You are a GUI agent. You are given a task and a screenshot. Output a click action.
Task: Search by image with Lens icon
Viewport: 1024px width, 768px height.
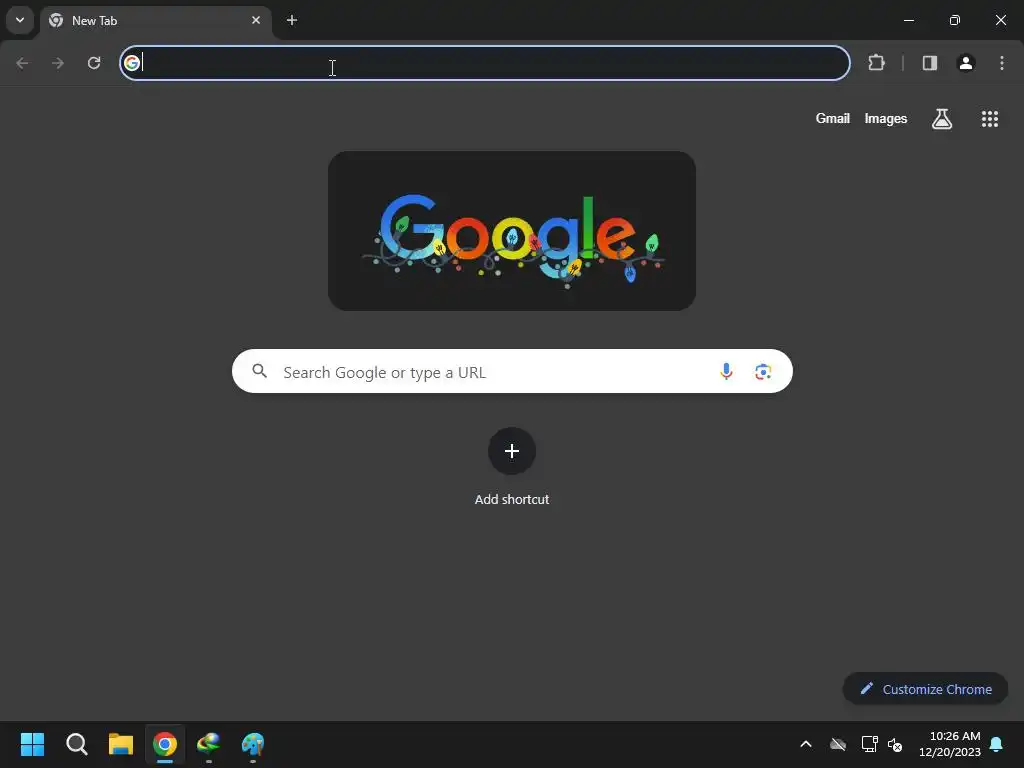point(763,372)
